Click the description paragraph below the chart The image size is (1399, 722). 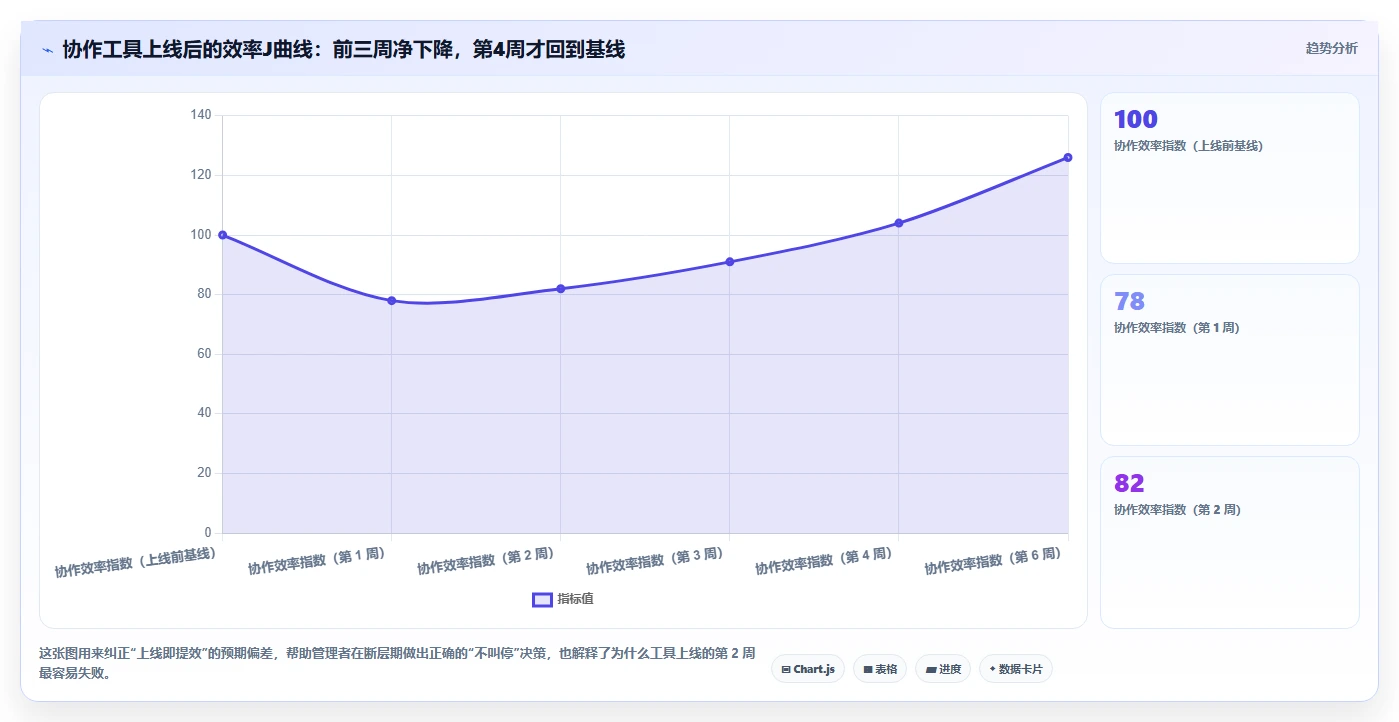(397, 663)
